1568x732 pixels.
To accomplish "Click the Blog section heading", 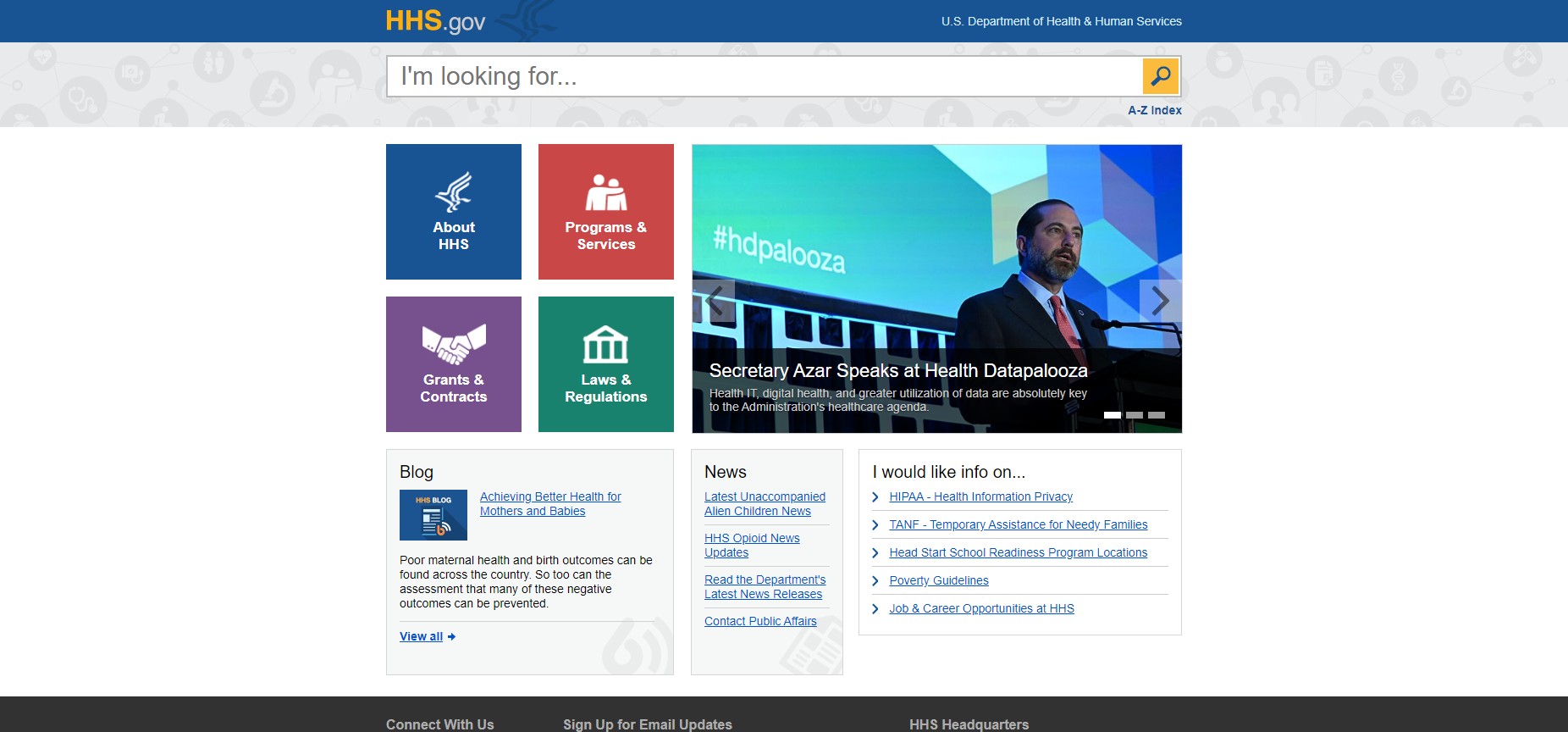I will pos(417,472).
